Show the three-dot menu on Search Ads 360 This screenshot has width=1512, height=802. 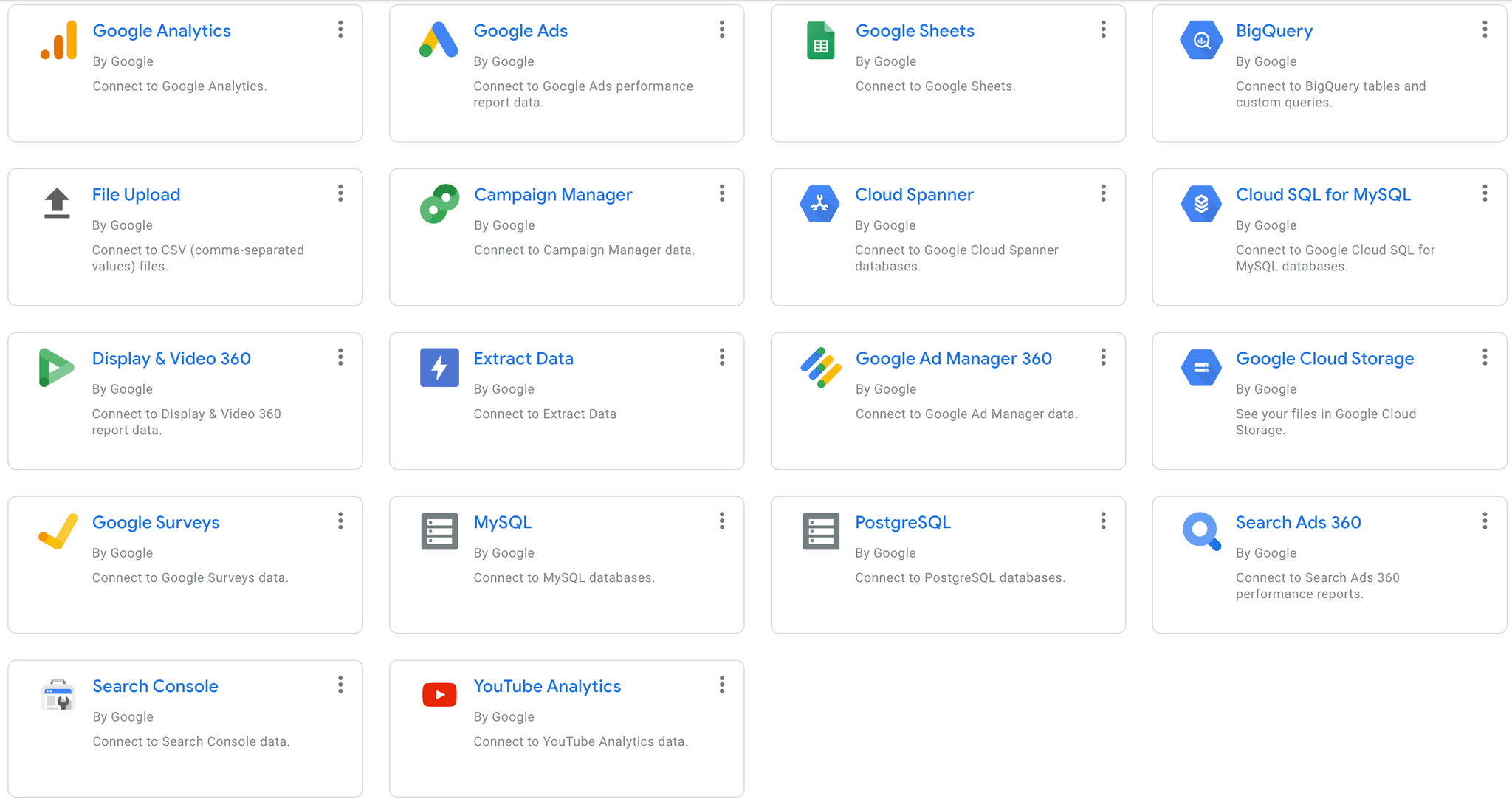(x=1485, y=521)
